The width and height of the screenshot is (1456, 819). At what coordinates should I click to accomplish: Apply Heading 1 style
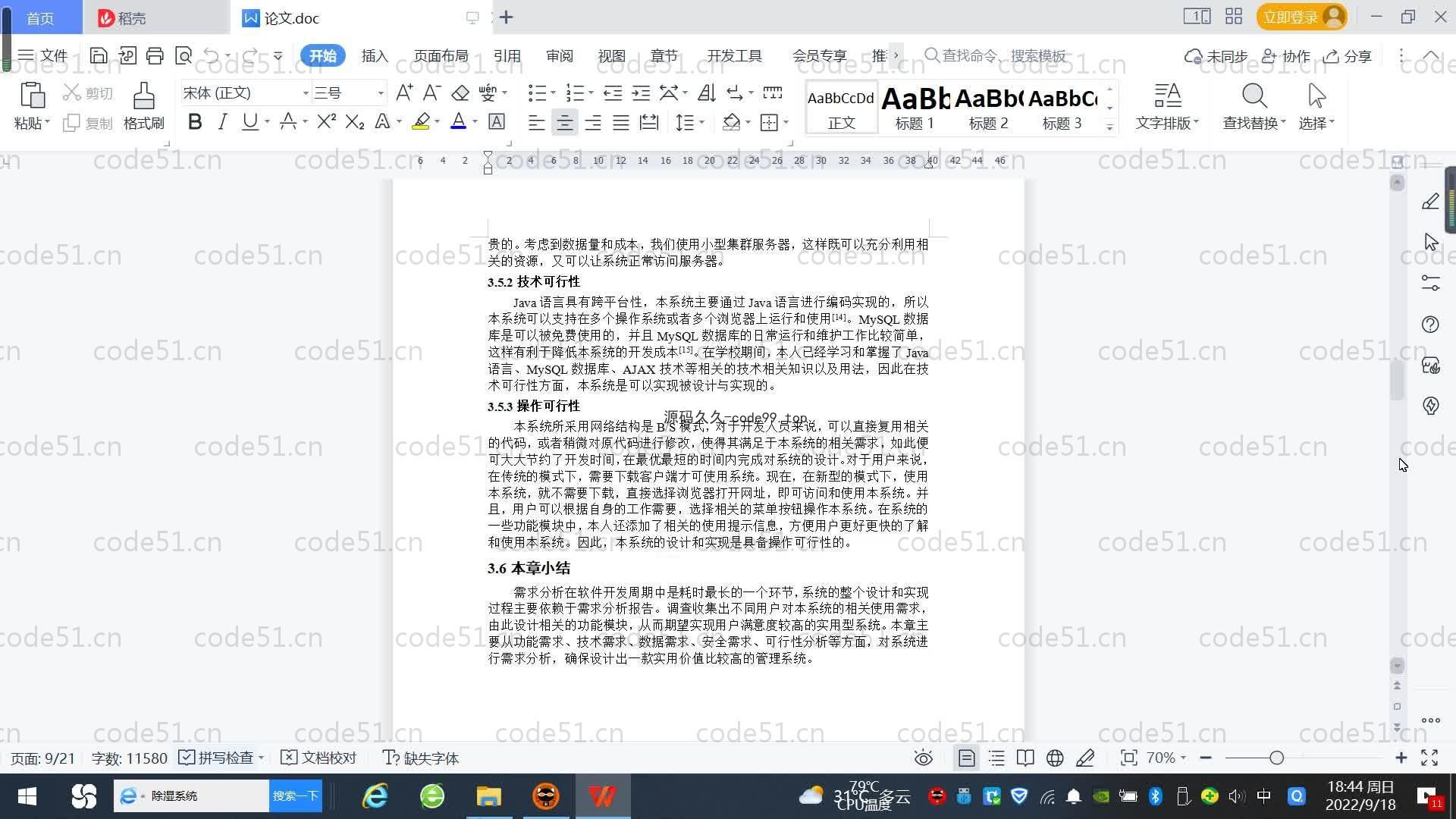(x=915, y=108)
